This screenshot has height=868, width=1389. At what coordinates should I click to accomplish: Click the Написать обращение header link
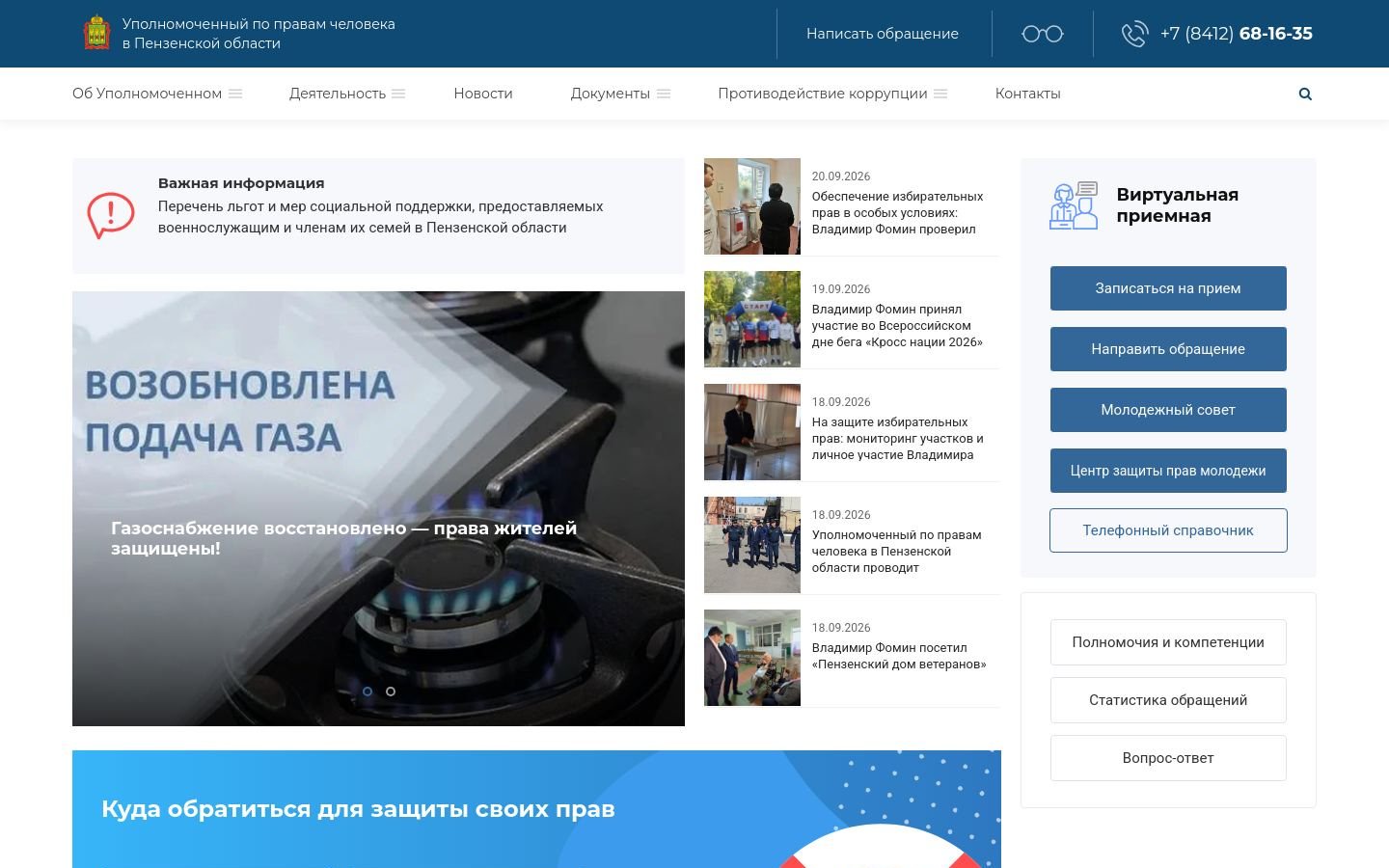pos(883,34)
